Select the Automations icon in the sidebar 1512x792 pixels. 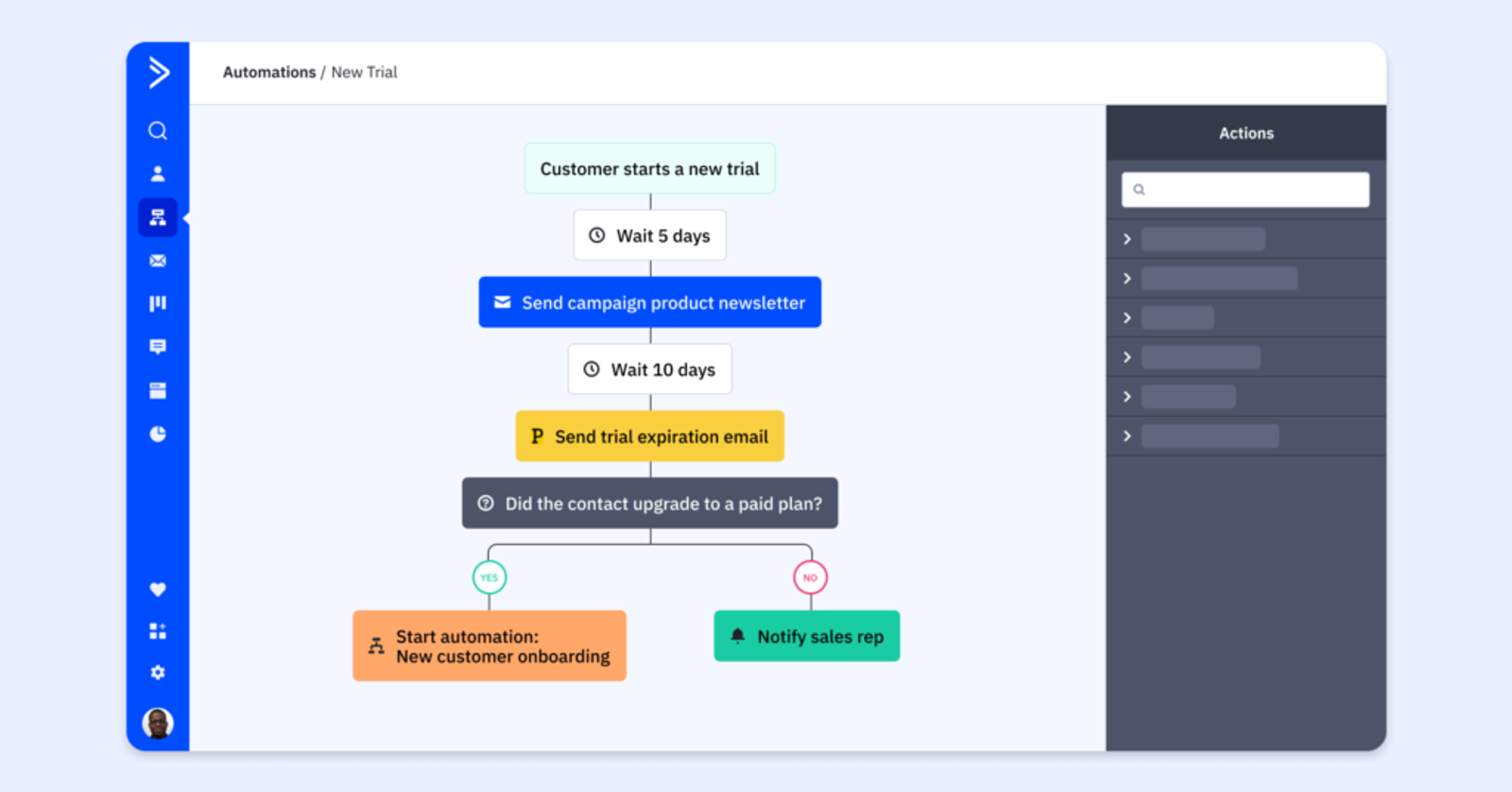pyautogui.click(x=158, y=217)
